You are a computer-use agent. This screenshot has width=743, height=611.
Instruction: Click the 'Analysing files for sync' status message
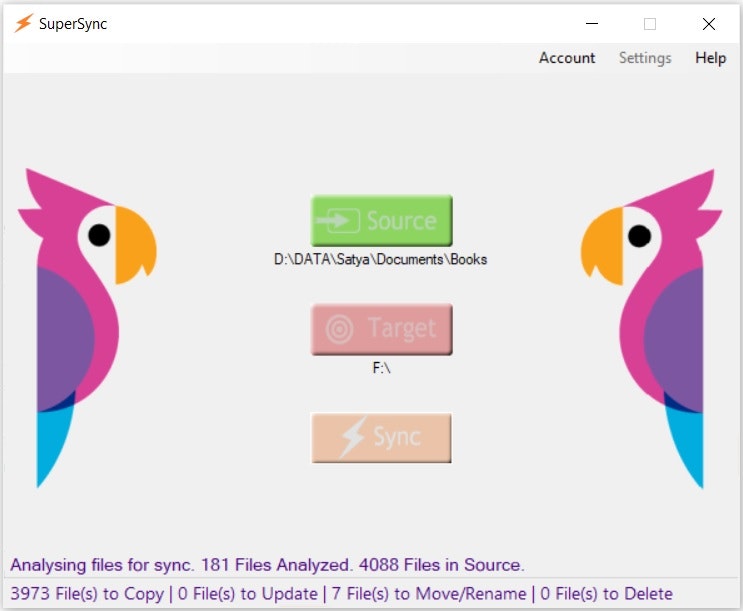pos(267,565)
